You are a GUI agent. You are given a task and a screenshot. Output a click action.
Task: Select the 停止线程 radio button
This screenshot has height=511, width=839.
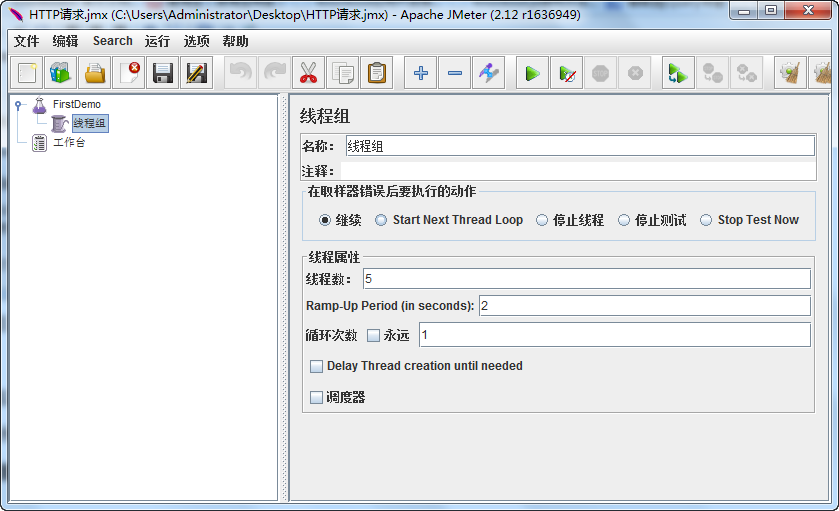tap(542, 220)
